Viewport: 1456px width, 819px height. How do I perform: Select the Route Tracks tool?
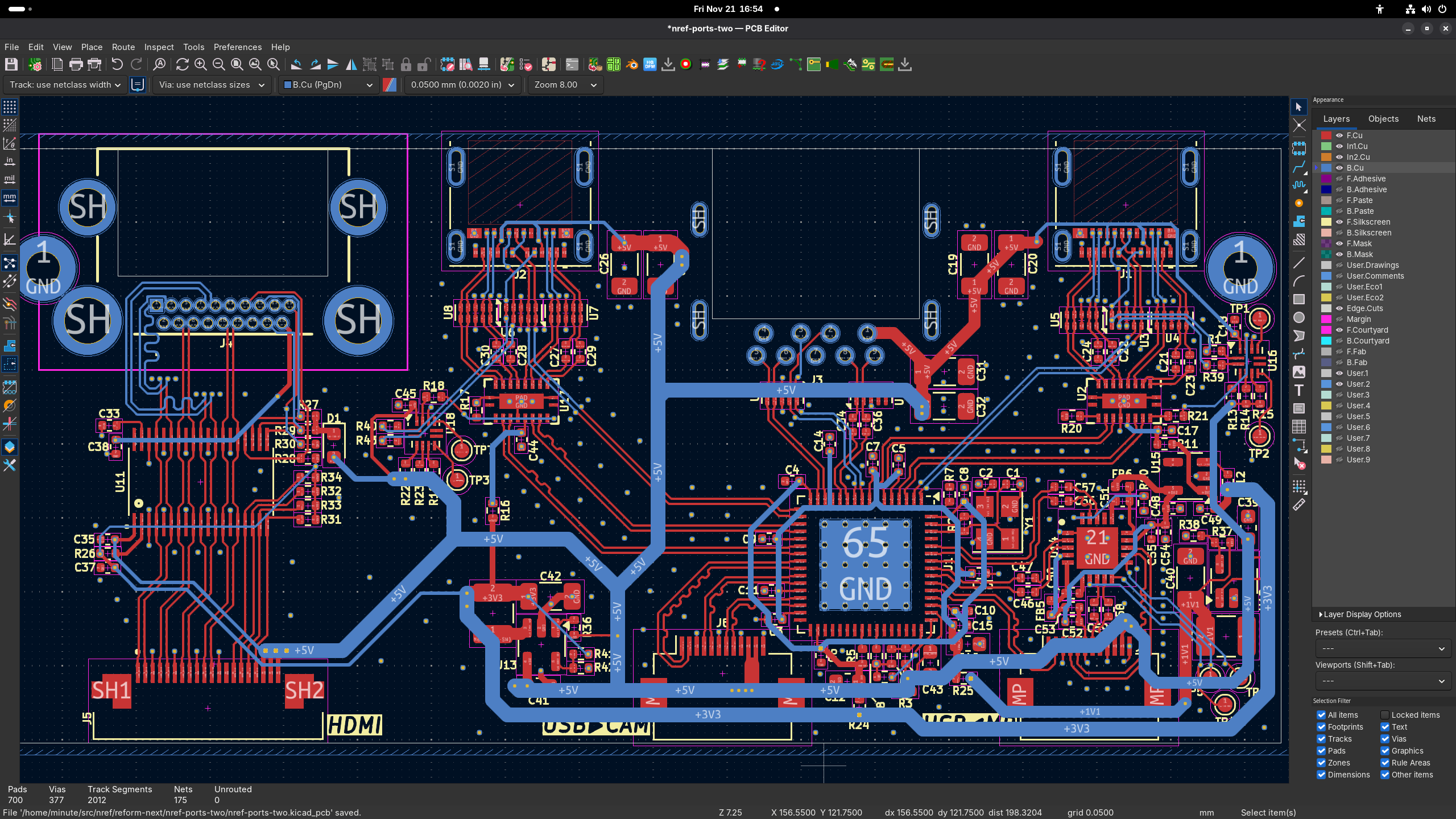click(x=1299, y=167)
